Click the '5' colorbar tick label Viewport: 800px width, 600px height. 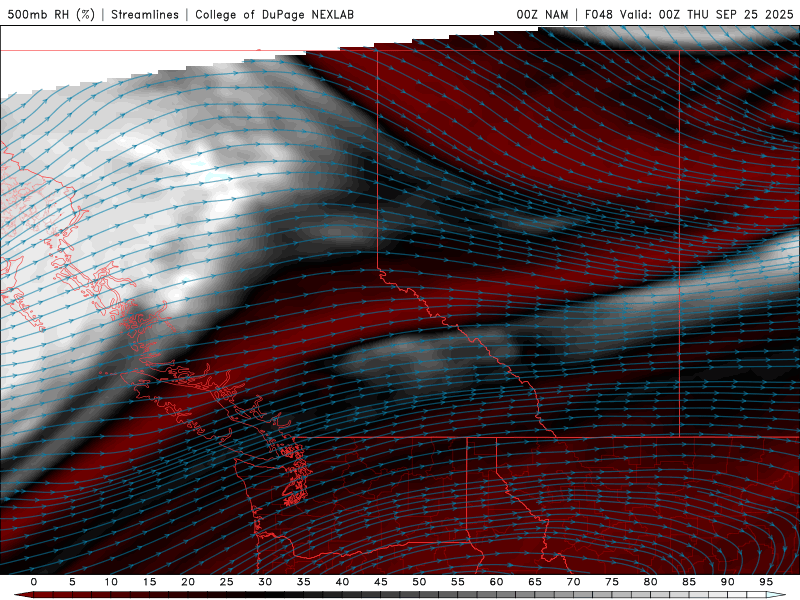72,582
